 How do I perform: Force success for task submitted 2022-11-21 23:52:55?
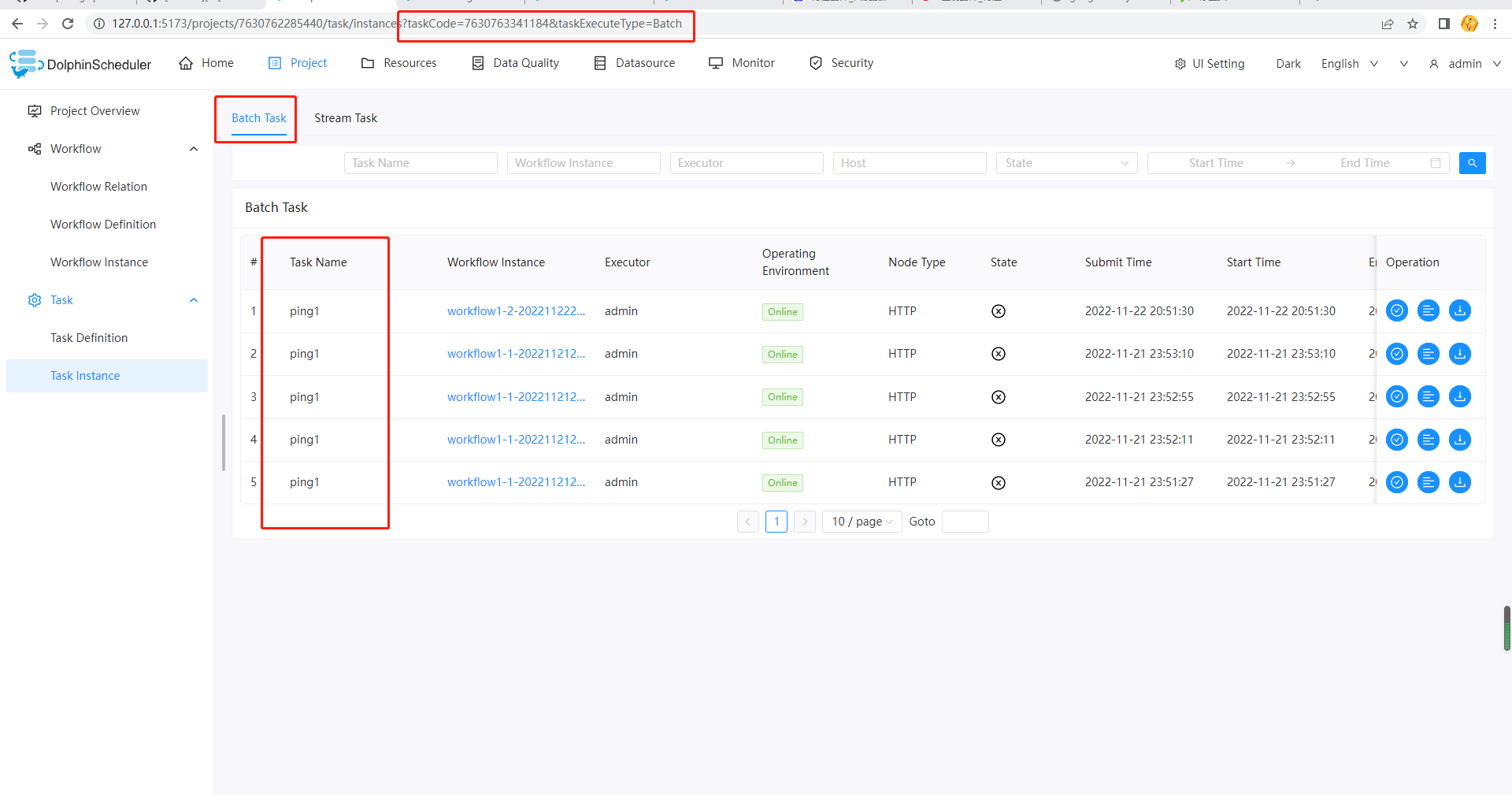(1396, 396)
